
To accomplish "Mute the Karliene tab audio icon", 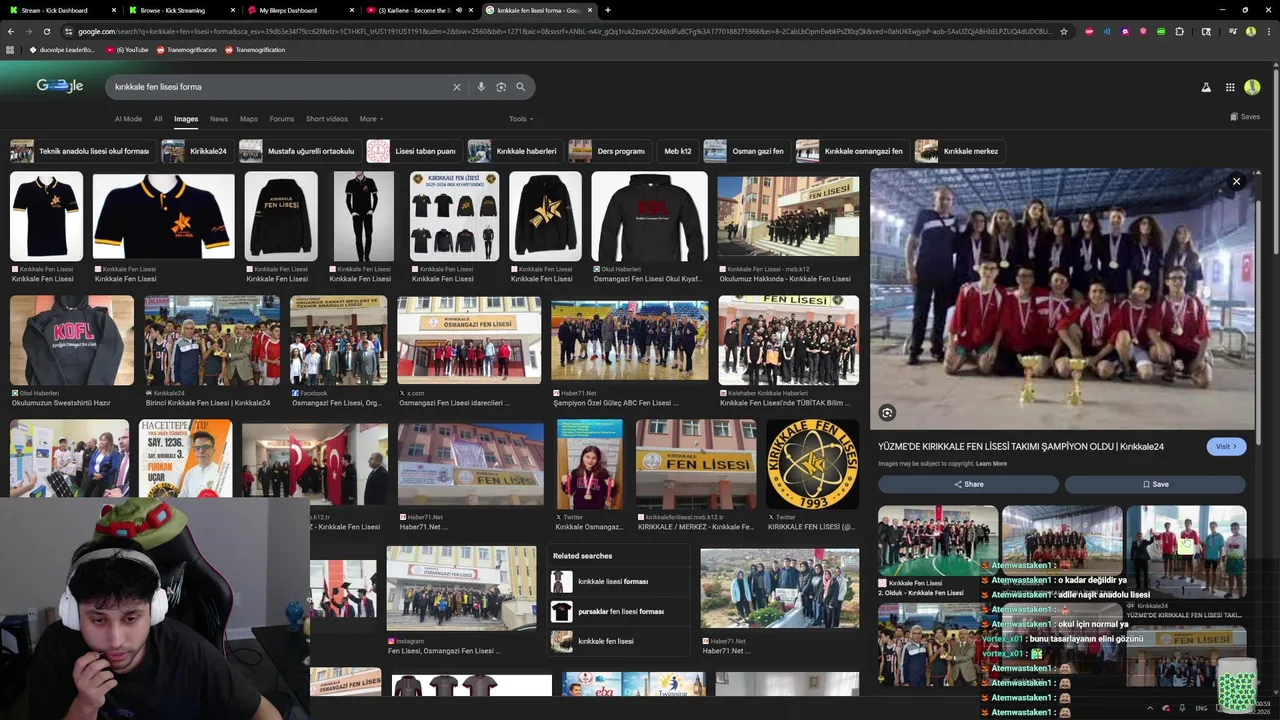I will (458, 10).
